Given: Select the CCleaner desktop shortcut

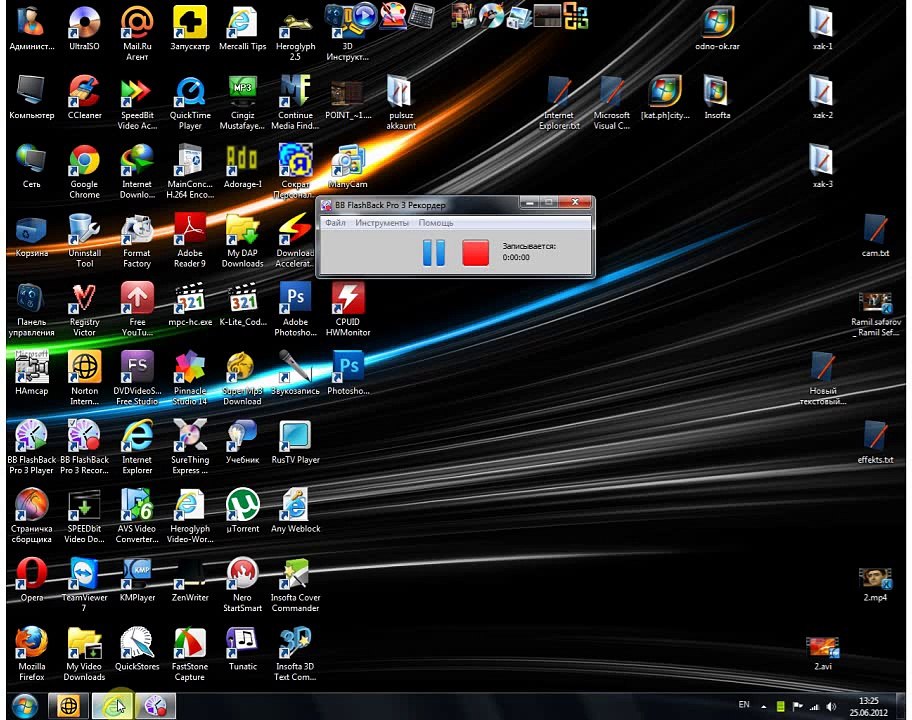Looking at the screenshot, I should tap(84, 98).
